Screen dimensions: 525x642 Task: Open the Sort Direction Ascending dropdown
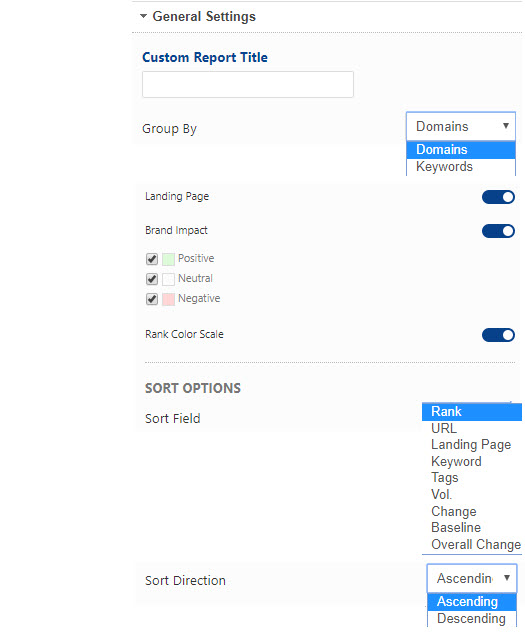point(472,578)
